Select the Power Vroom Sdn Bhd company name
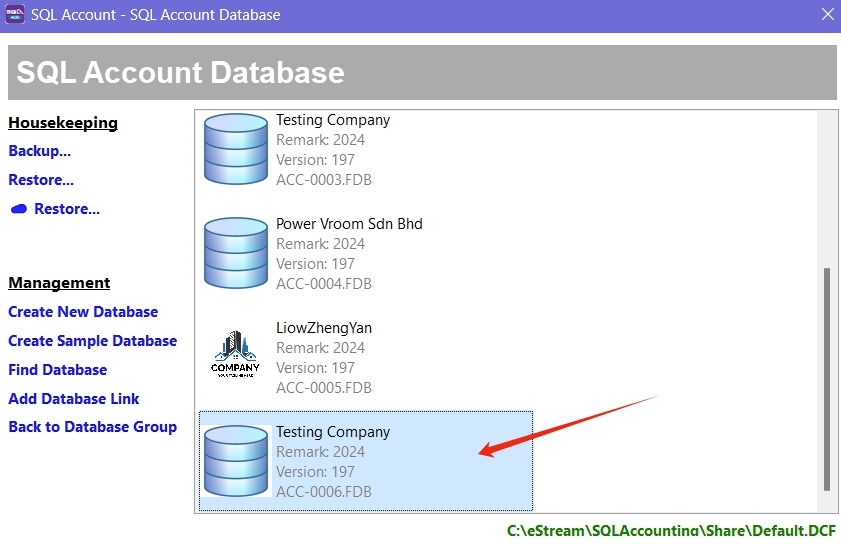 [349, 224]
